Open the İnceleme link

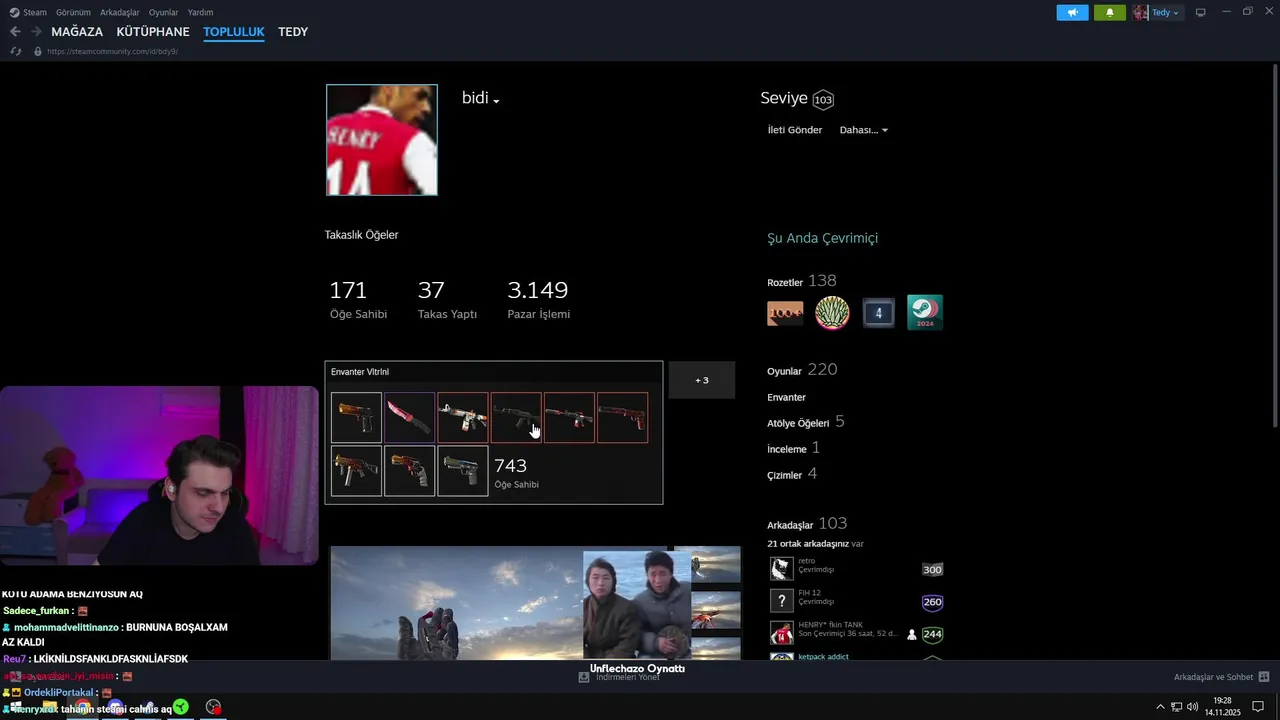click(793, 448)
